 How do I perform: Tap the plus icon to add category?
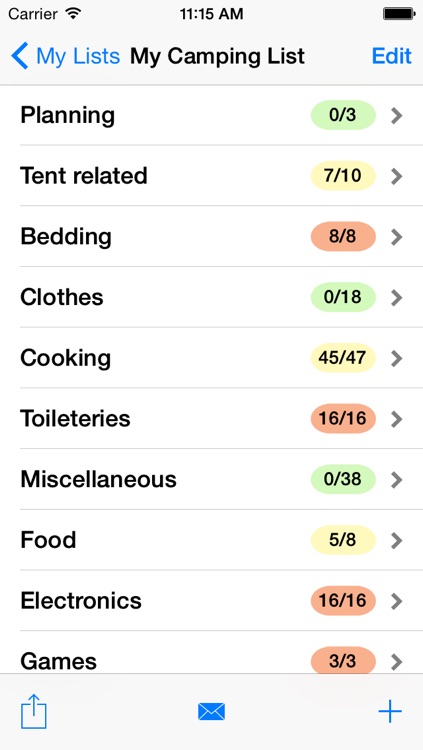point(390,712)
